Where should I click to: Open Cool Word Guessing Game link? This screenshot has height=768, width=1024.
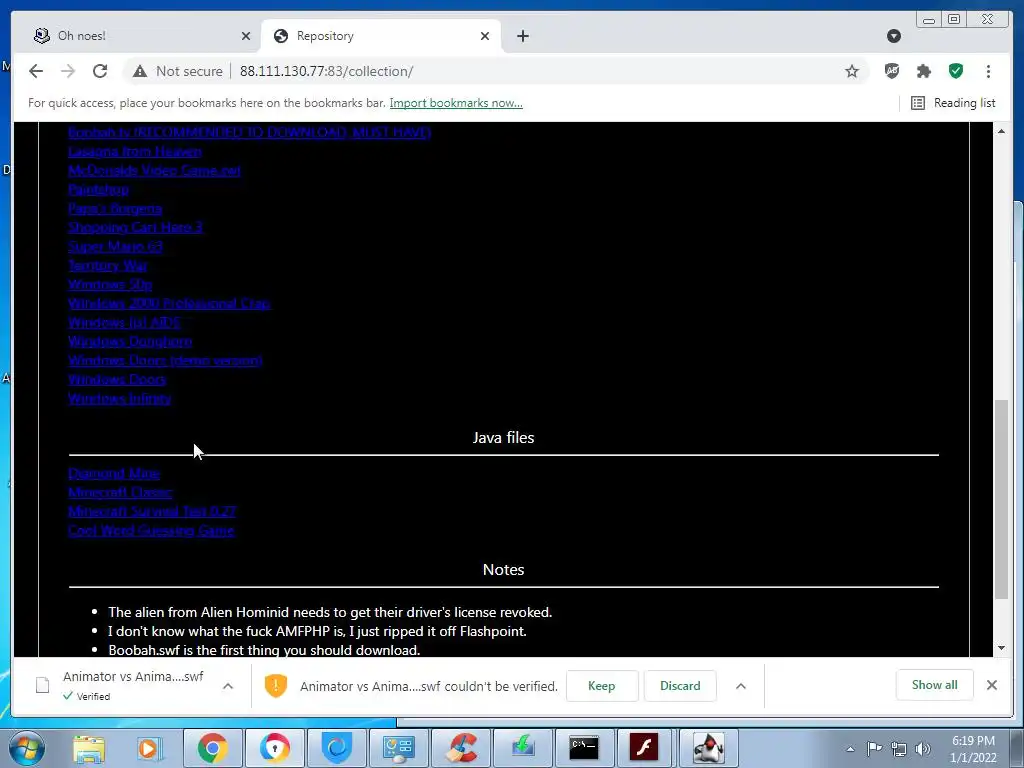[x=151, y=530]
